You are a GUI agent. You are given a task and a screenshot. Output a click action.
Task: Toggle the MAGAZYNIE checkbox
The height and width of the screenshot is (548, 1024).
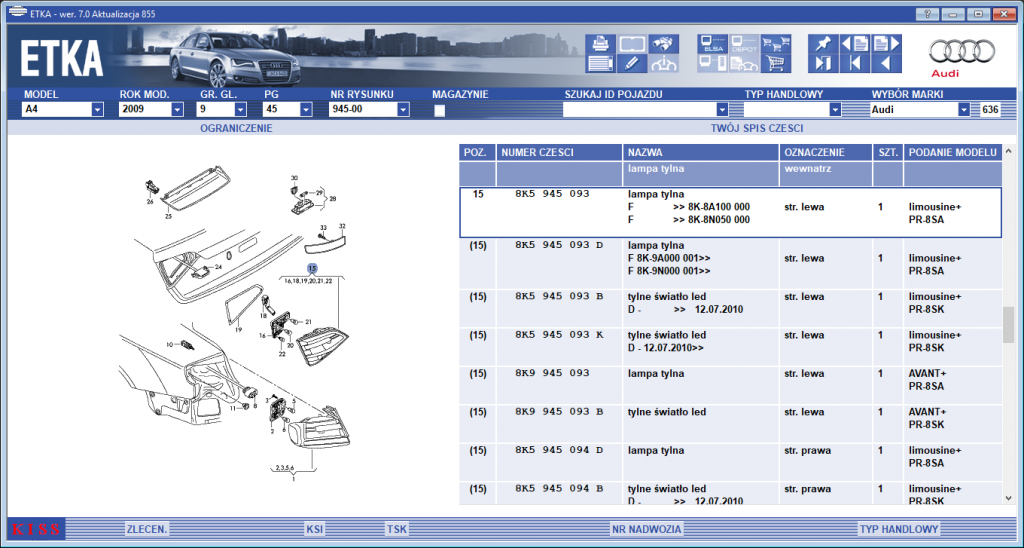(x=440, y=110)
